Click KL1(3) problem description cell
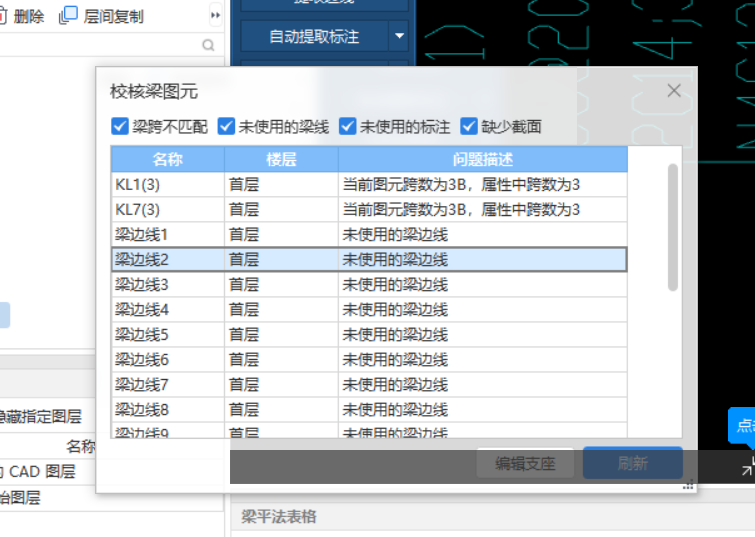 point(483,184)
